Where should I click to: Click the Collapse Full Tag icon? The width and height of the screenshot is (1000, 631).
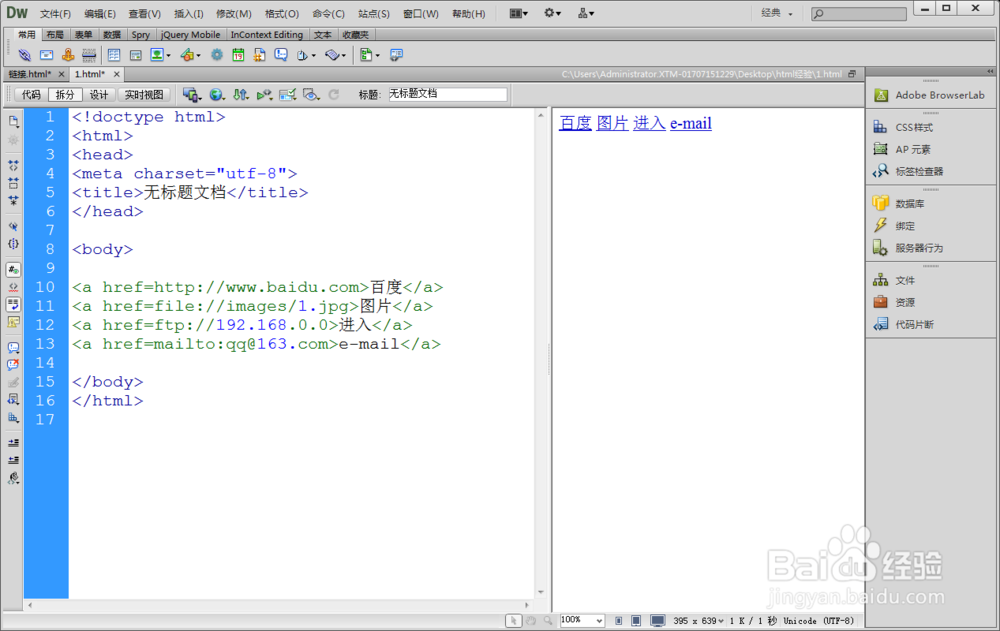(x=13, y=165)
